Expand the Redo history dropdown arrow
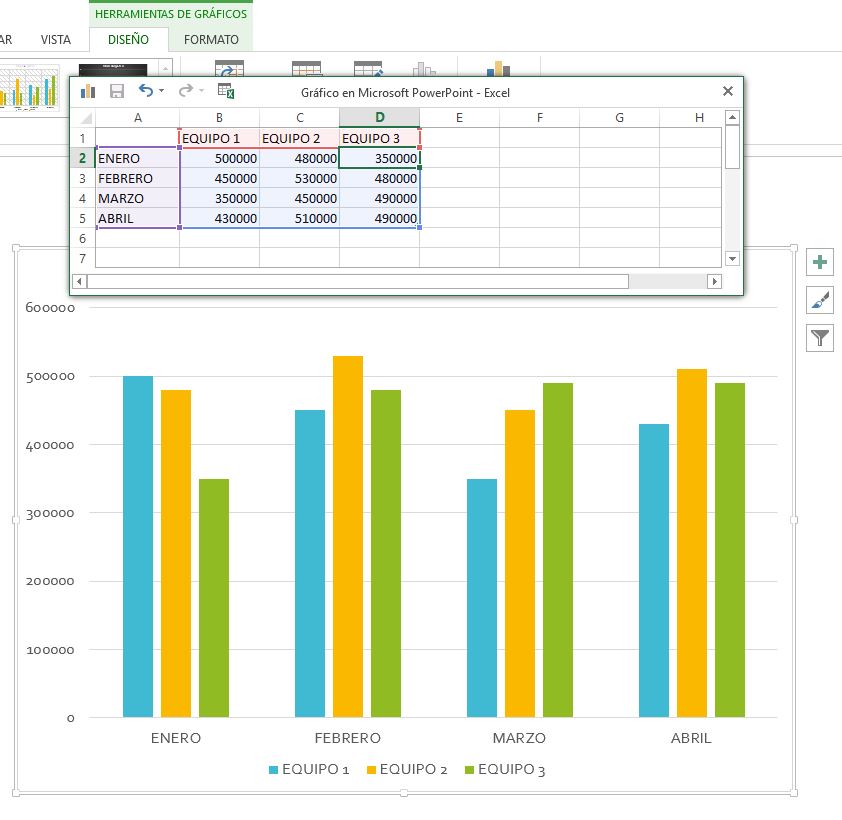 (201, 92)
